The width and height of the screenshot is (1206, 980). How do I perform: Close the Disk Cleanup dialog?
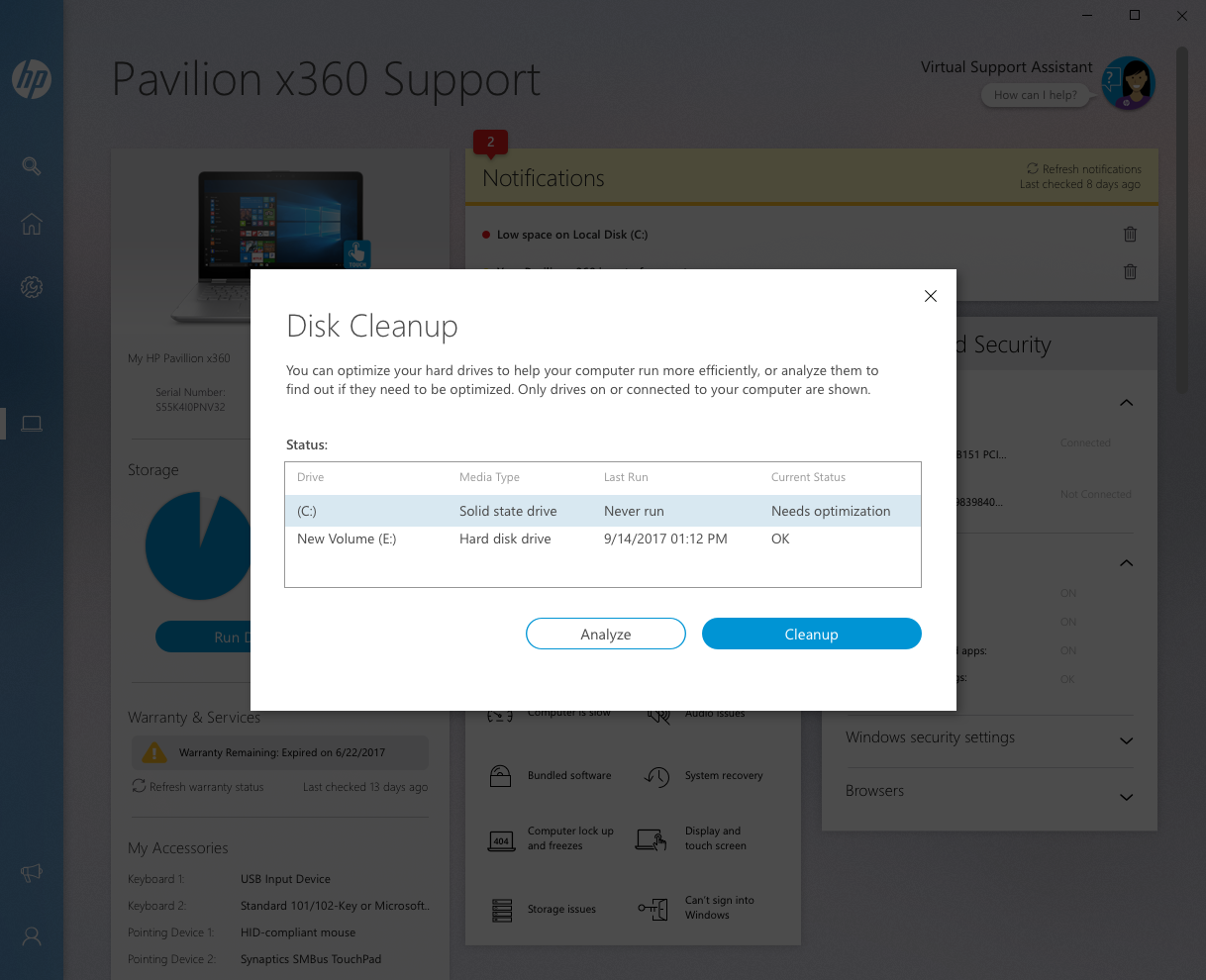[x=930, y=296]
